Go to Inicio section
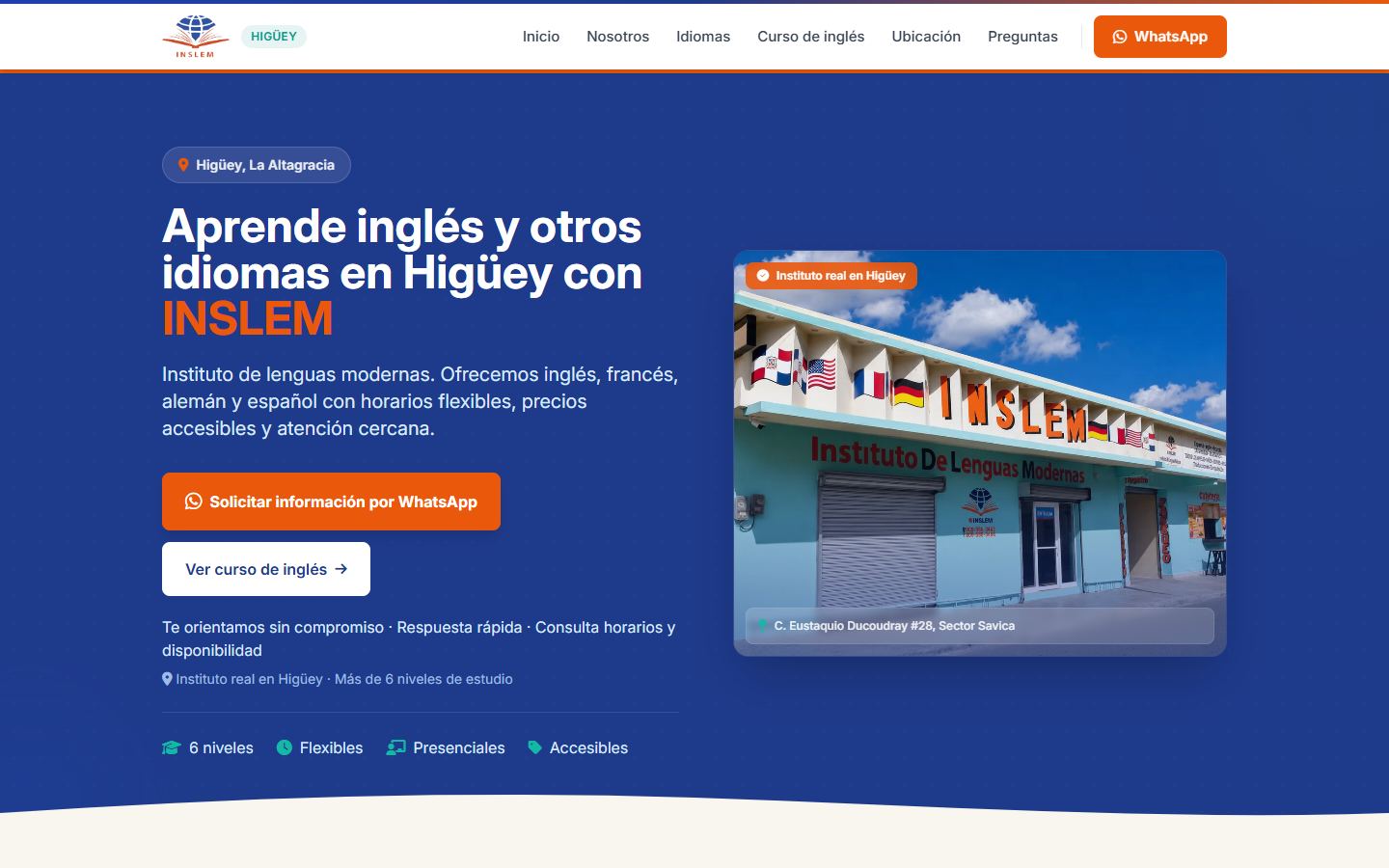1389x868 pixels. 541,37
